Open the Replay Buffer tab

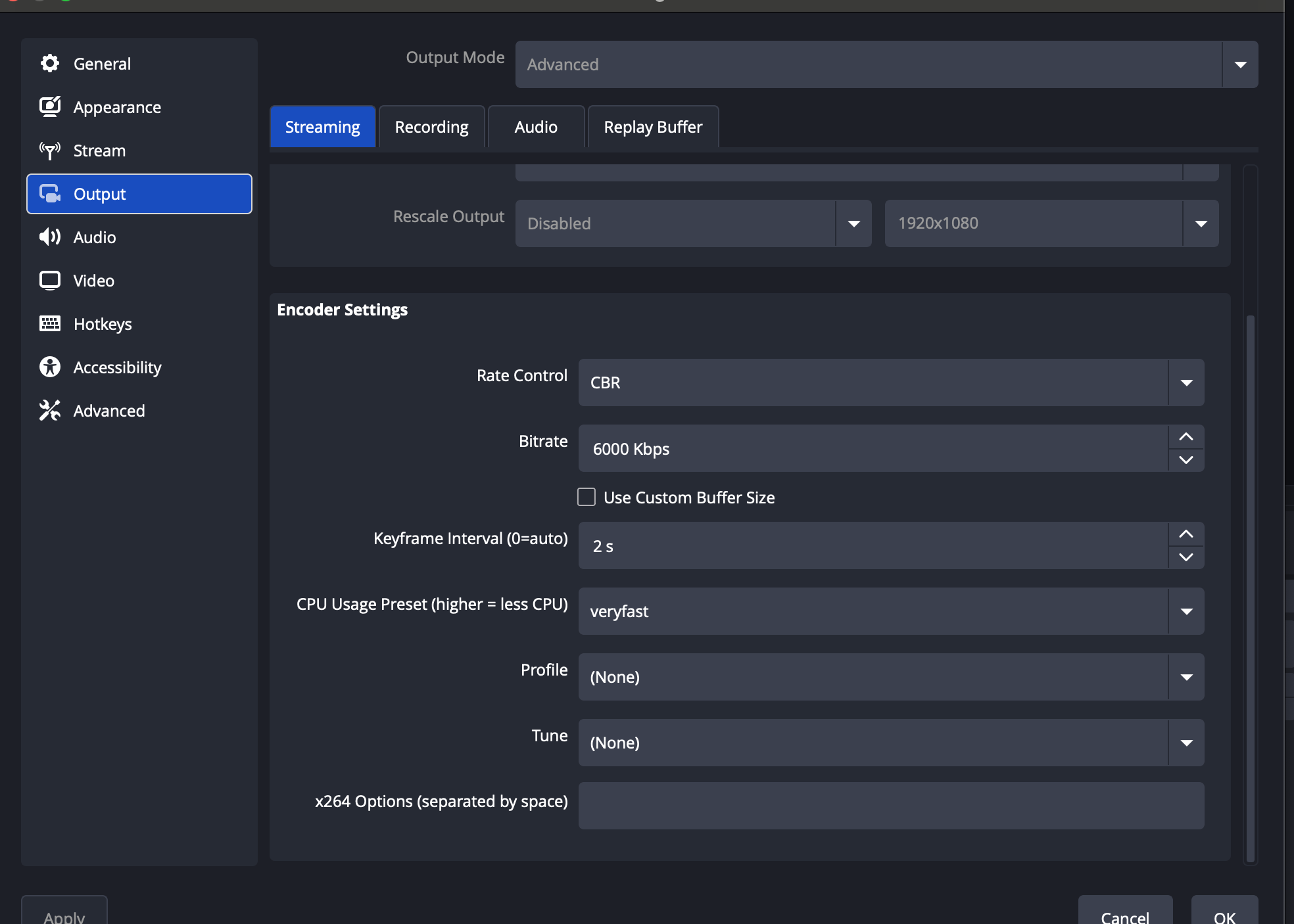(653, 127)
